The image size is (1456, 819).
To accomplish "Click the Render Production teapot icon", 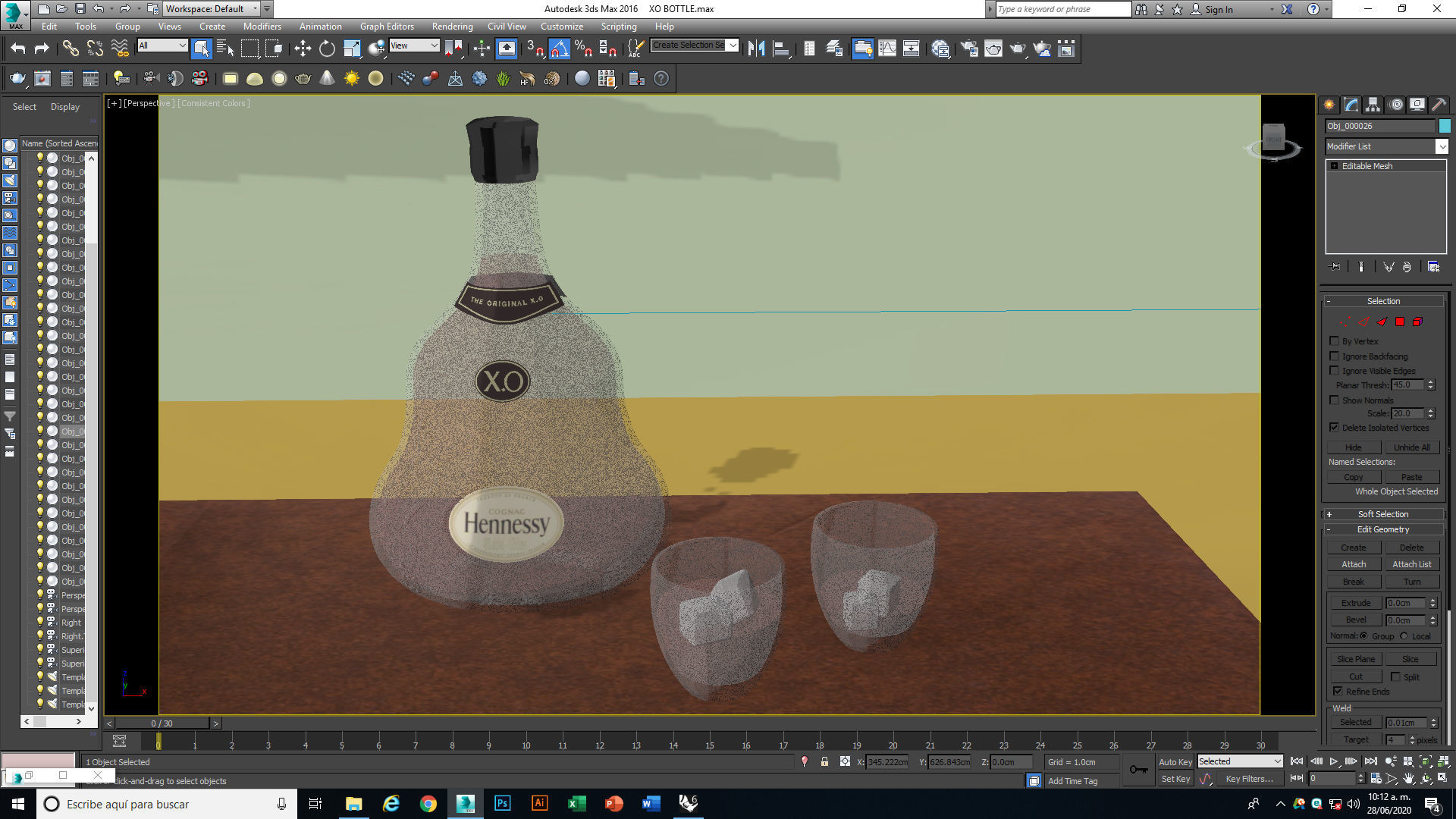I will 1018,49.
